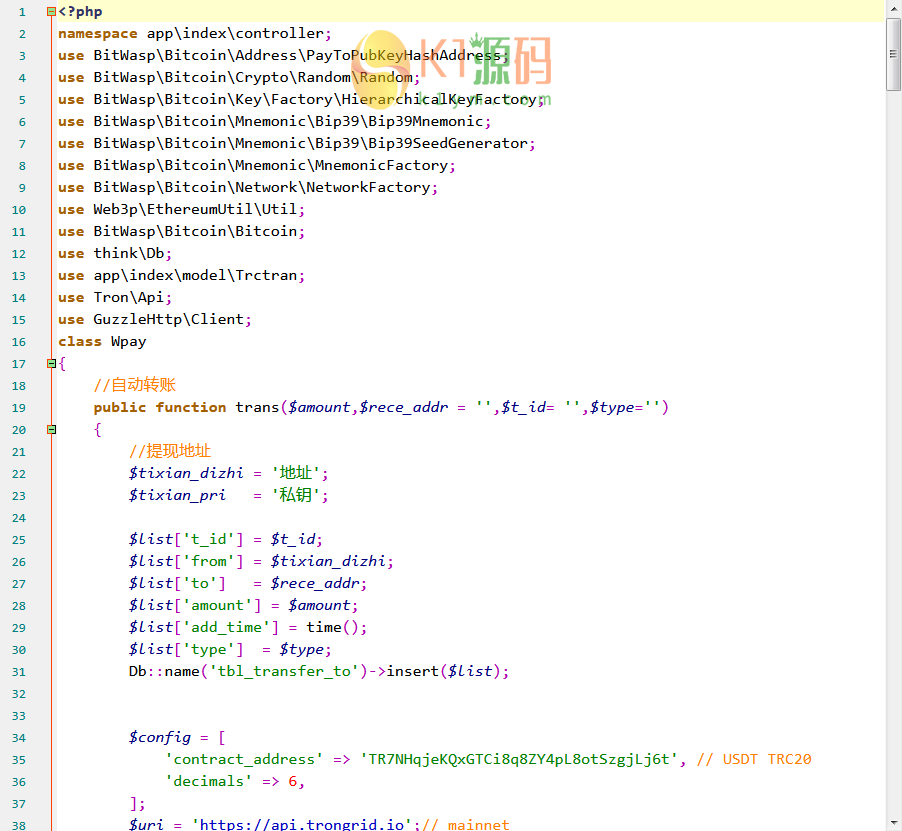Click 'app\index\model\Trctran' import
Viewport: 902px width, 831px height.
click(x=196, y=275)
